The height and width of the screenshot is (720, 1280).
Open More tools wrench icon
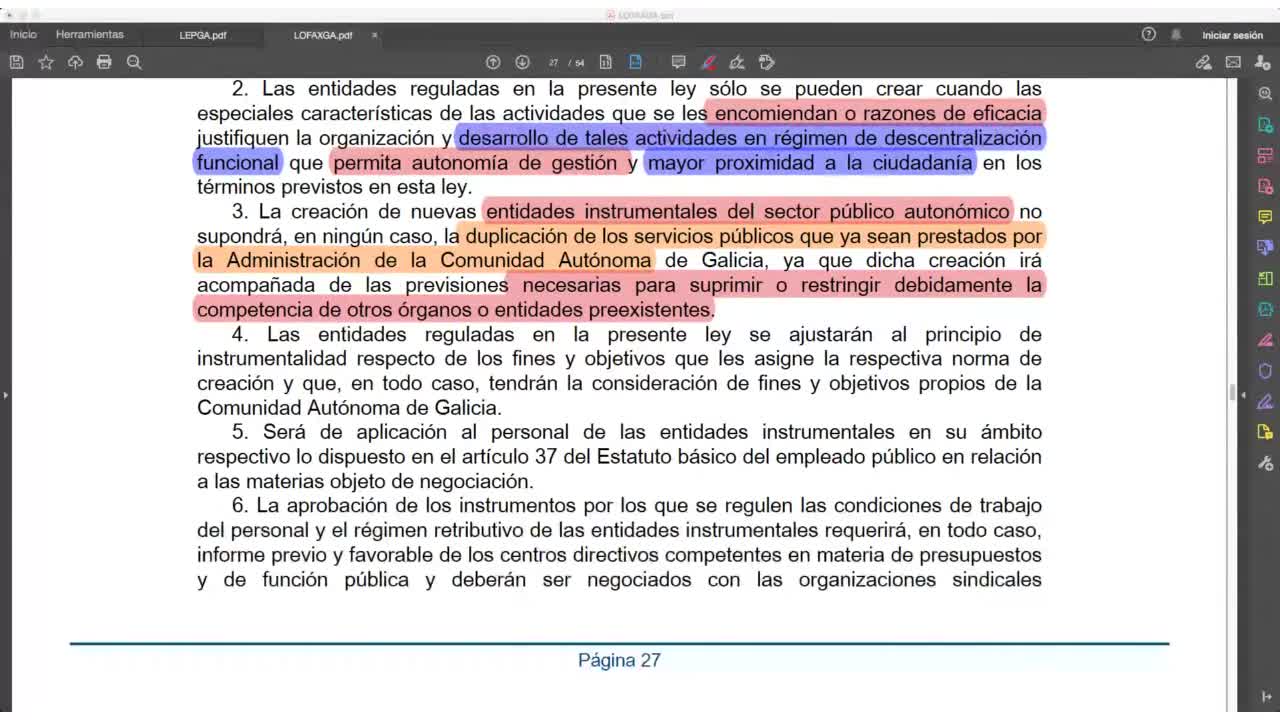click(1265, 463)
